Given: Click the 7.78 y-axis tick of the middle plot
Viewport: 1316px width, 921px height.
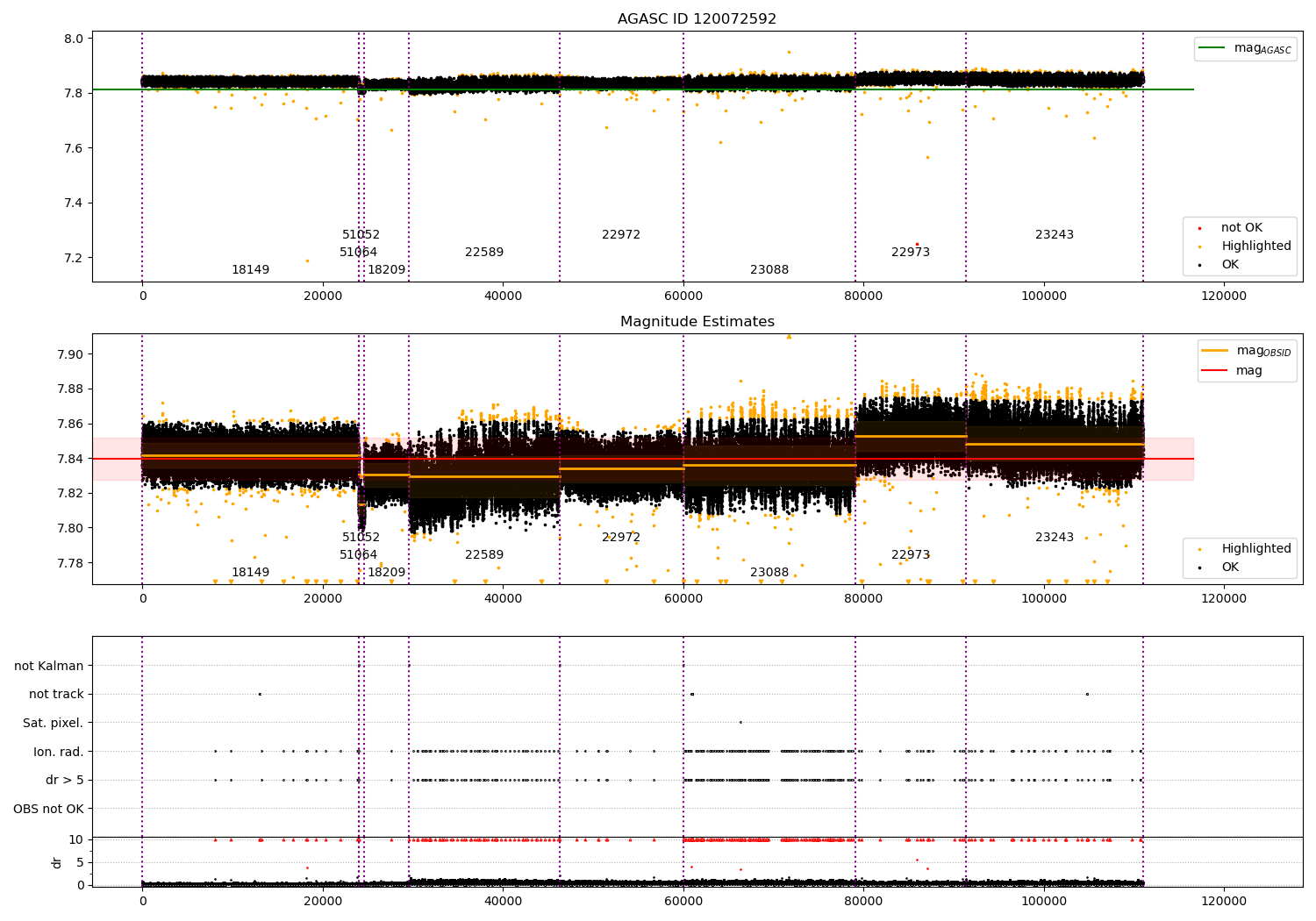Looking at the screenshot, I should pyautogui.click(x=70, y=563).
